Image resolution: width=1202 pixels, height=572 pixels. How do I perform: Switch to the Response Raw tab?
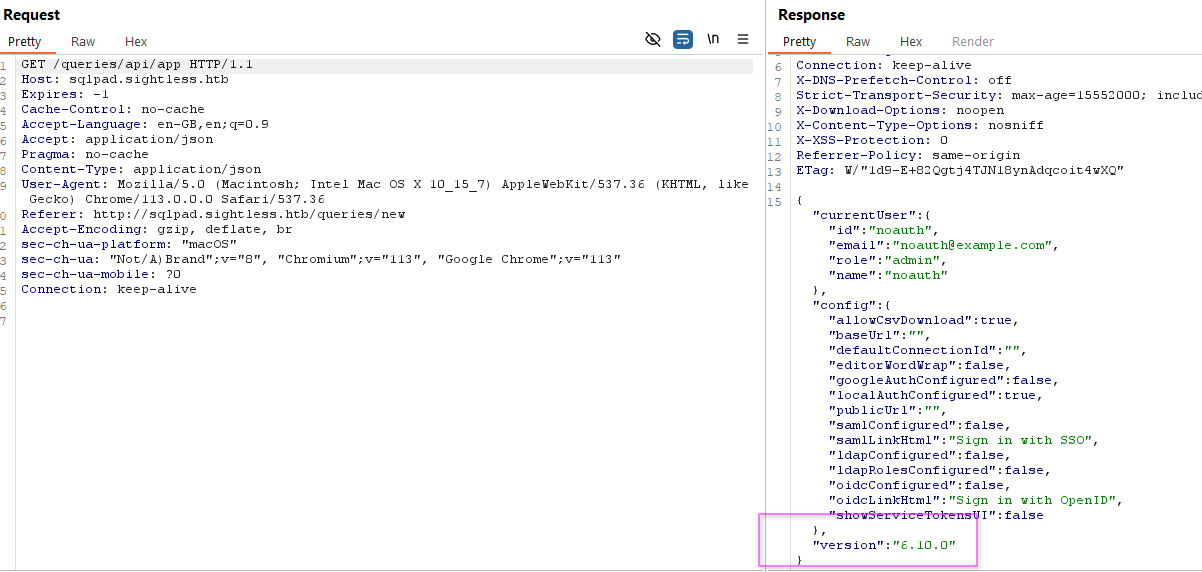point(858,41)
